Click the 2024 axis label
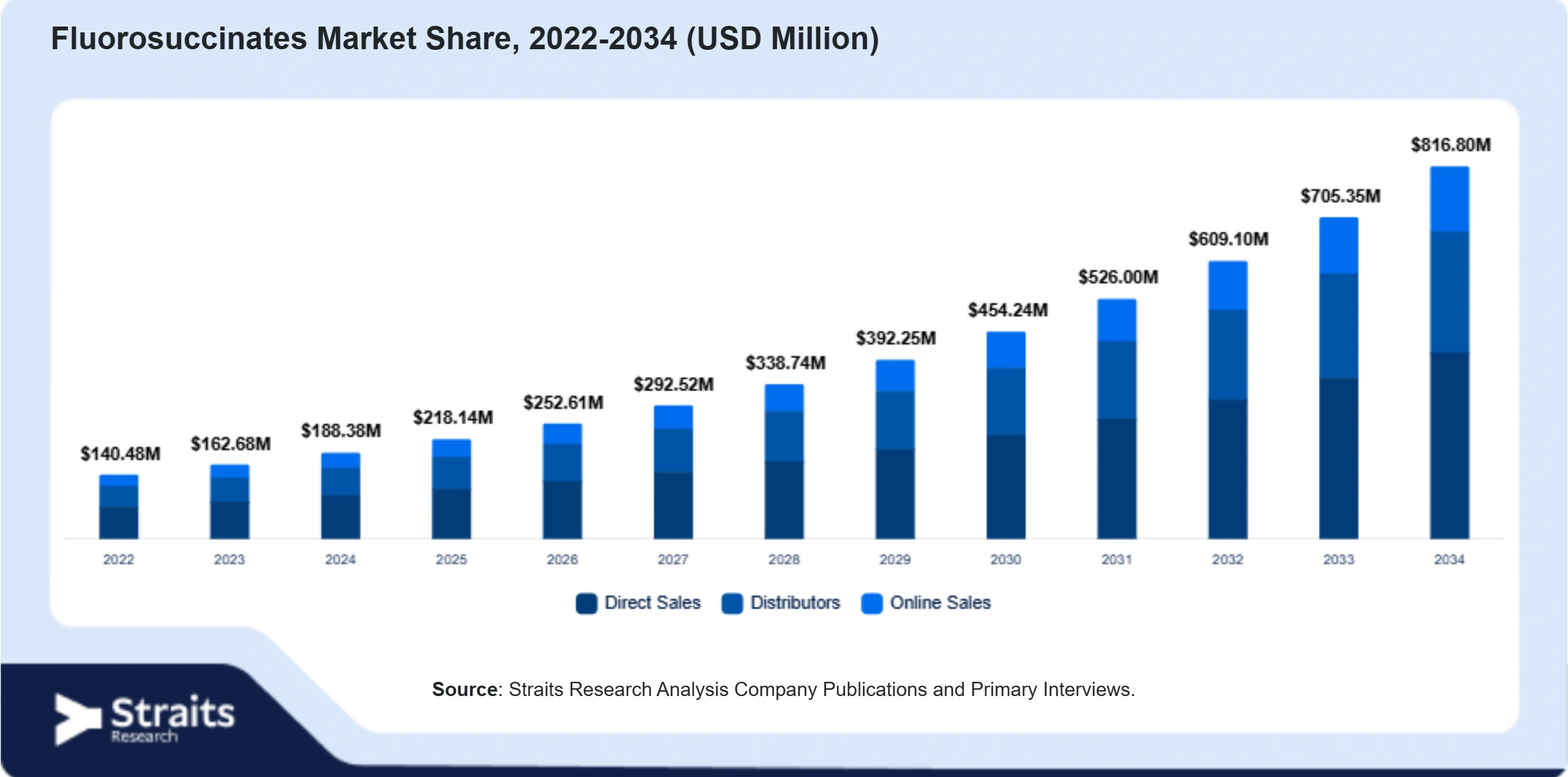 tap(341, 559)
